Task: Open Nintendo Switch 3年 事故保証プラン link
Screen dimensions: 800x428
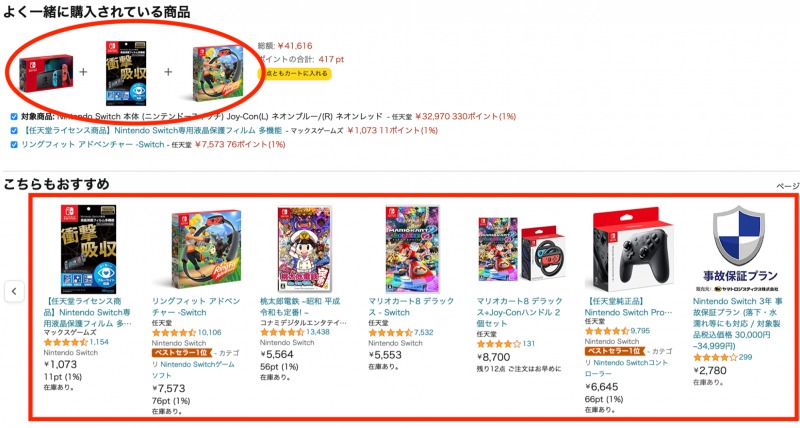Action: tap(737, 323)
